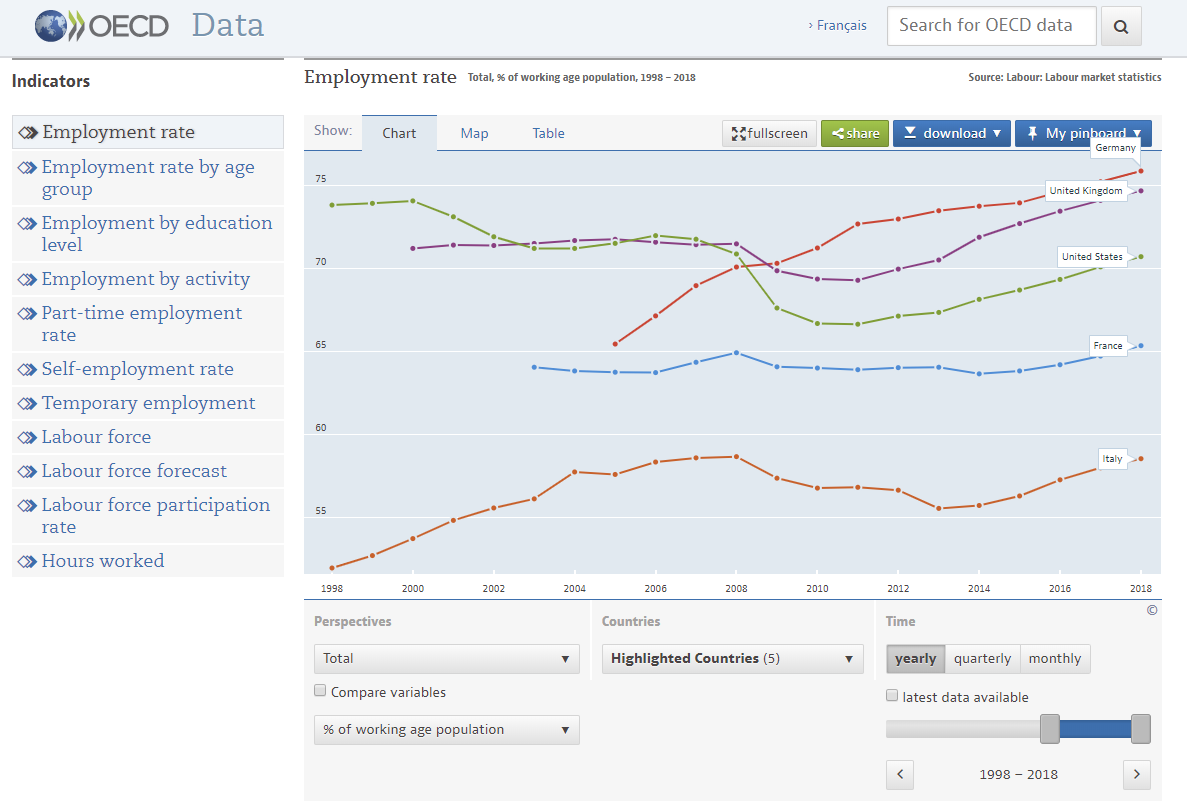Switch to the Map tab
The height and width of the screenshot is (810, 1187).
coord(474,133)
